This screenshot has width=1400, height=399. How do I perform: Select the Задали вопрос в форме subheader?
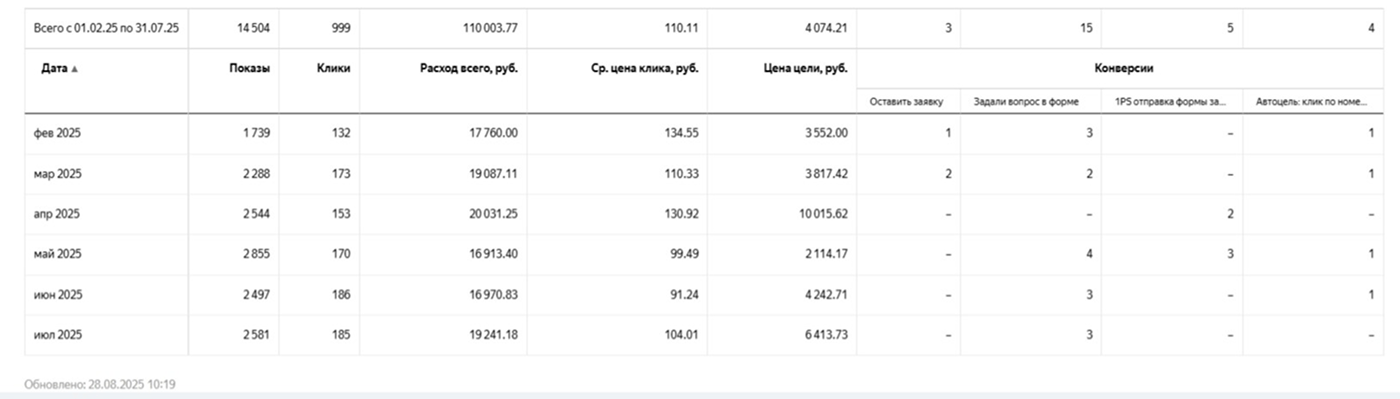[1030, 101]
